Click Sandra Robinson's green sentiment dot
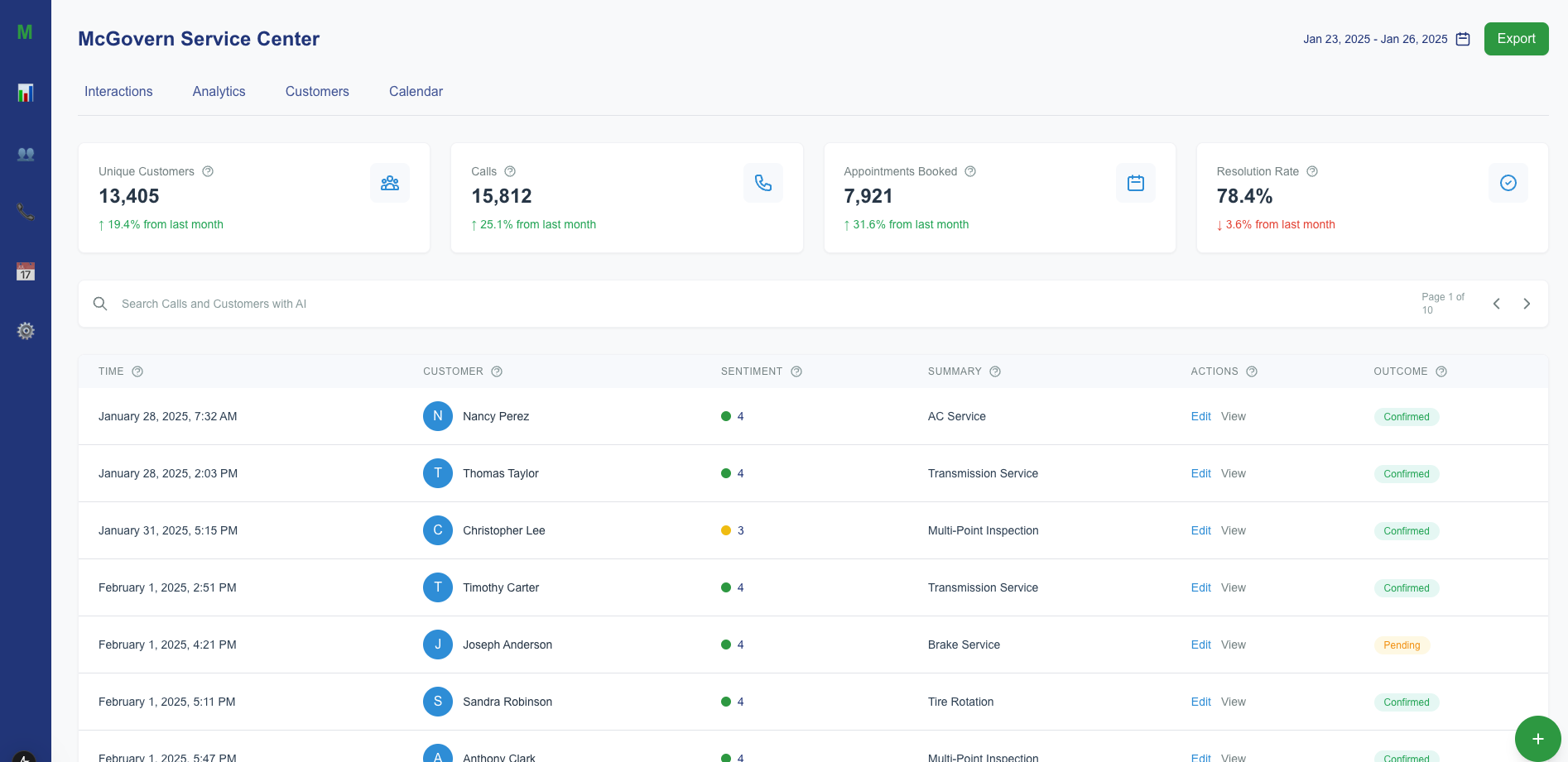 click(x=726, y=702)
